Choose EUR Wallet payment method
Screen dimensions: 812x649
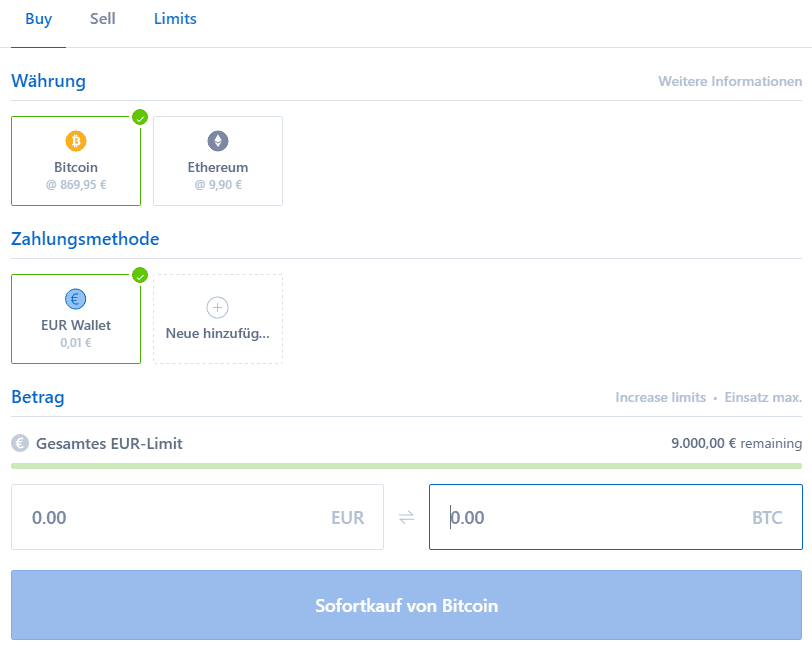[76, 319]
